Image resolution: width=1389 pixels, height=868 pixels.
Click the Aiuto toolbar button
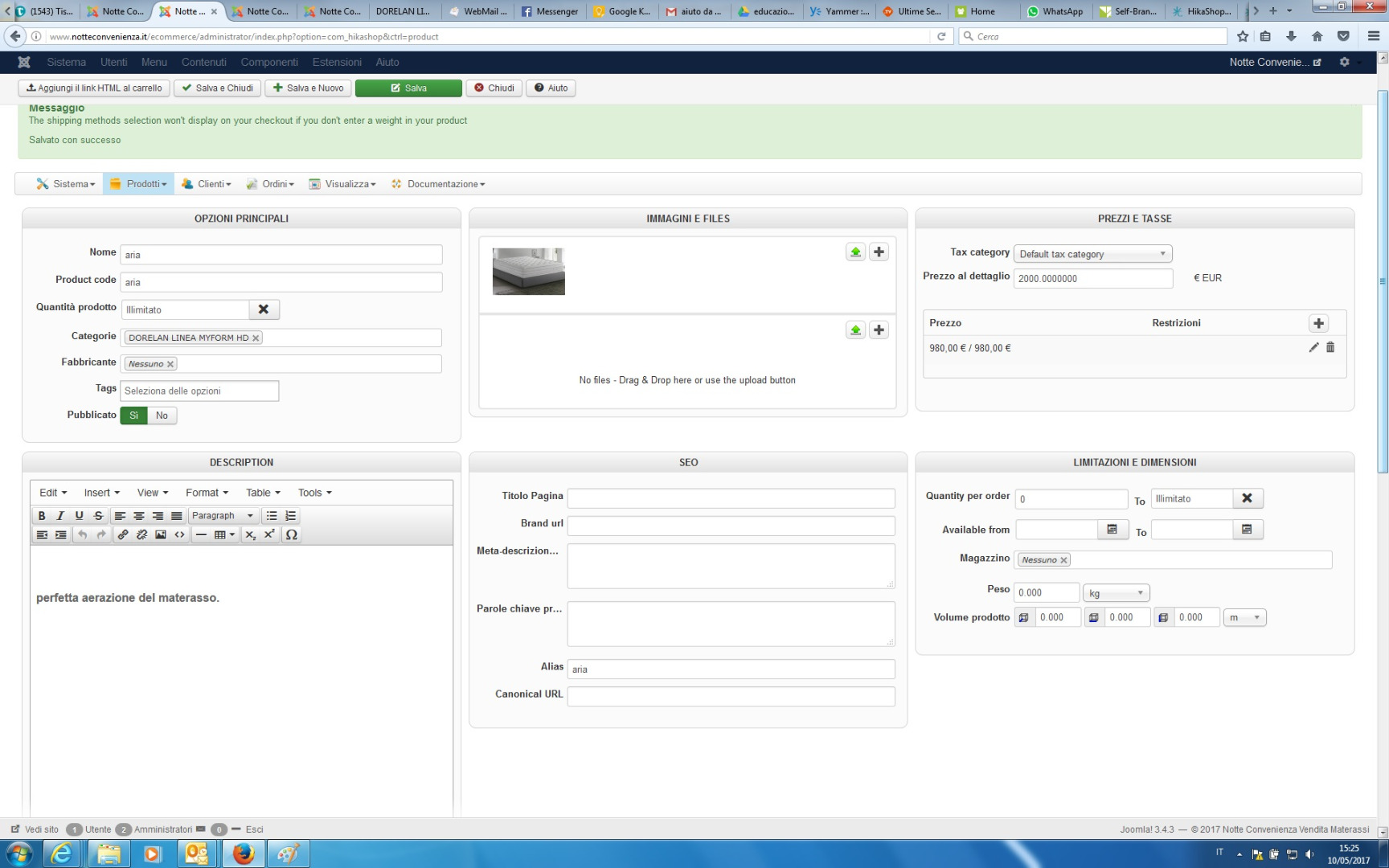click(x=551, y=88)
